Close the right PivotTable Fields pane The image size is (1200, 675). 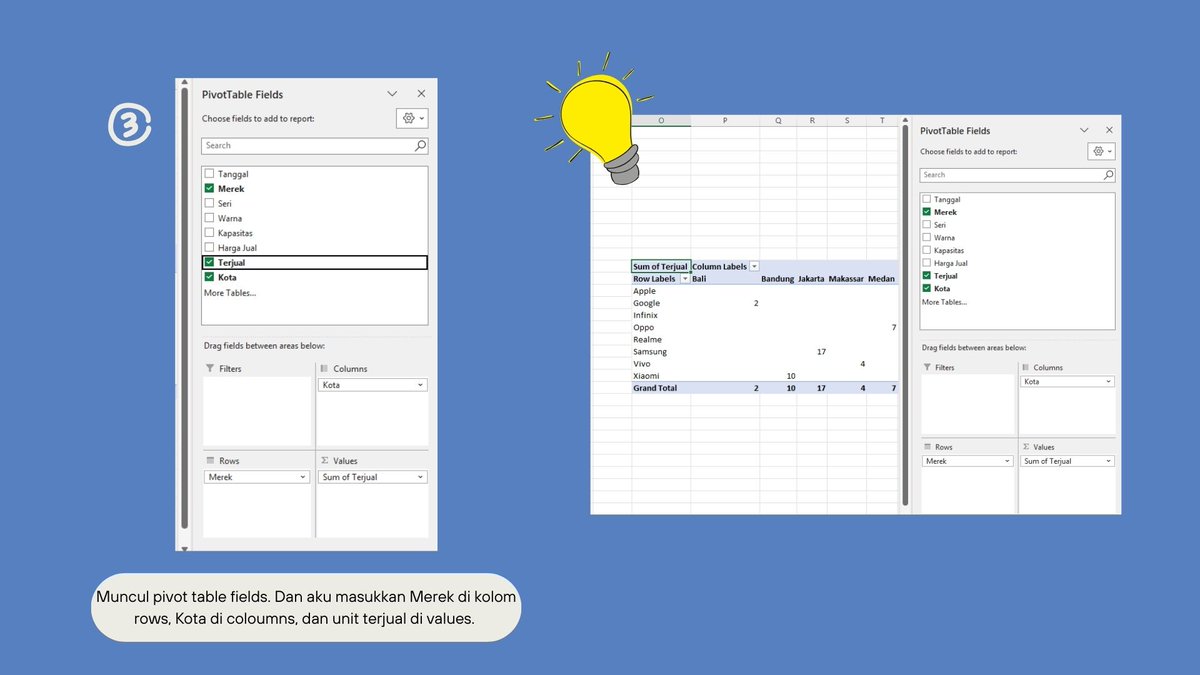coord(1109,130)
